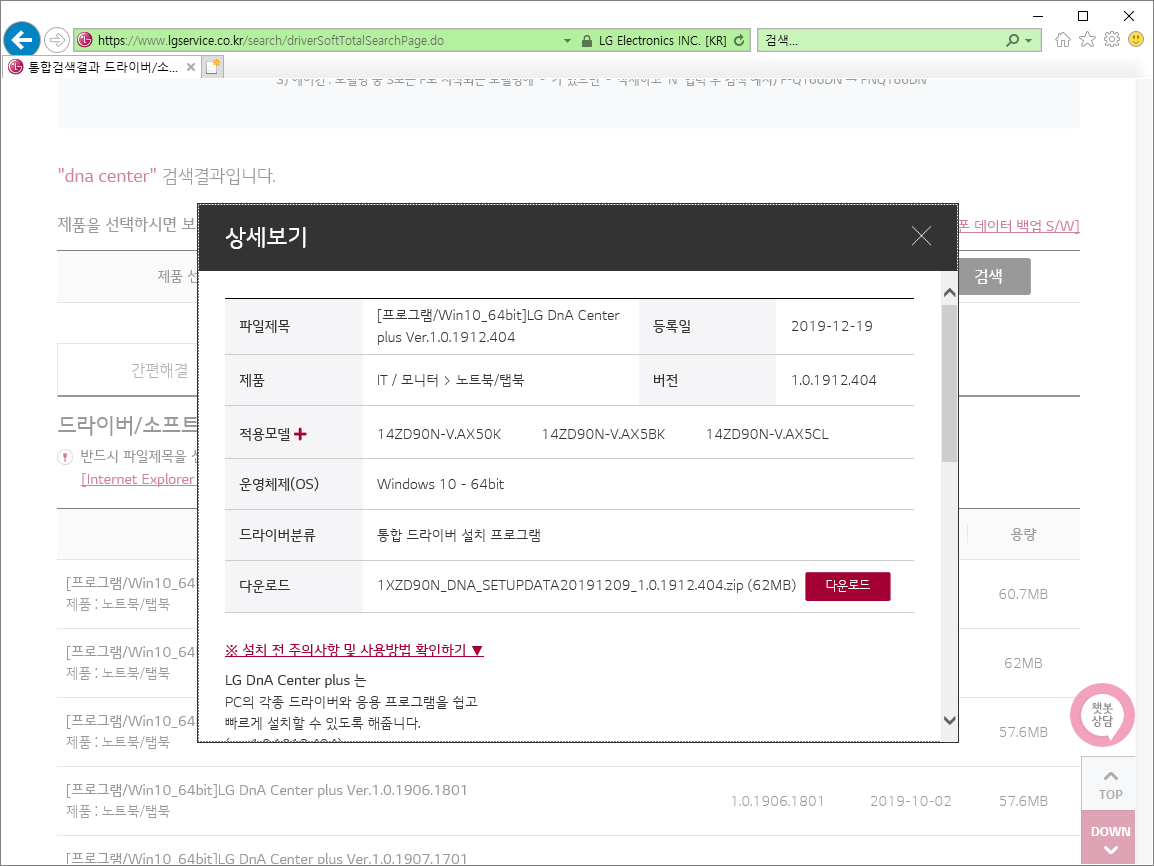The width and height of the screenshot is (1154, 866).
Task: Click the 버전 value 1.0.1912.404
Action: pyautogui.click(x=834, y=380)
